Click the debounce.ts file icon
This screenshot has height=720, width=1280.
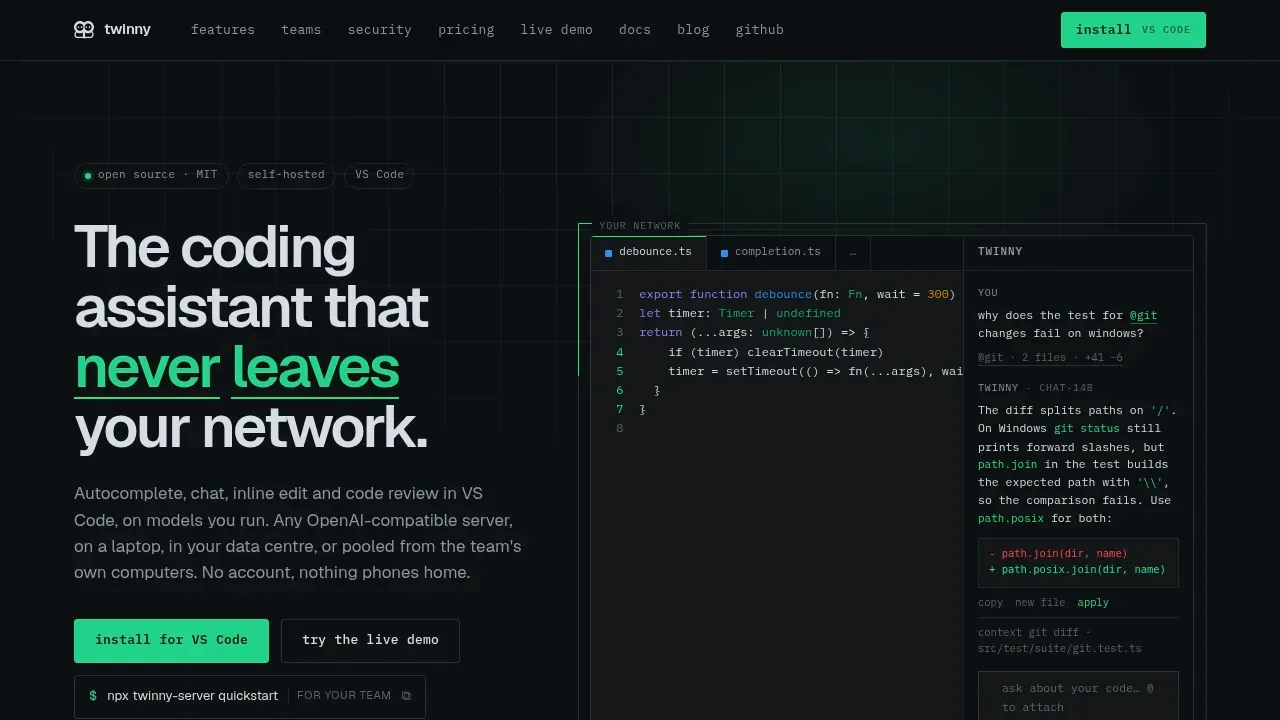tap(608, 253)
